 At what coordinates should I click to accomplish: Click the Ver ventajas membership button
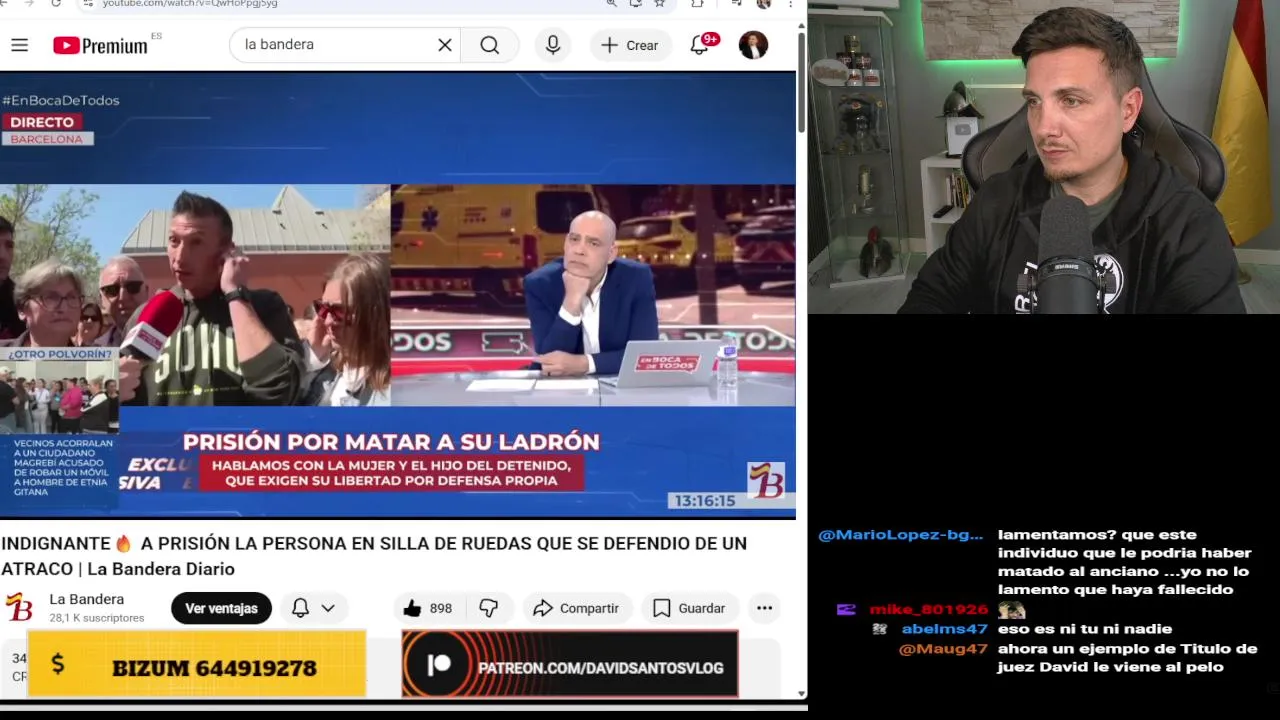tap(221, 608)
